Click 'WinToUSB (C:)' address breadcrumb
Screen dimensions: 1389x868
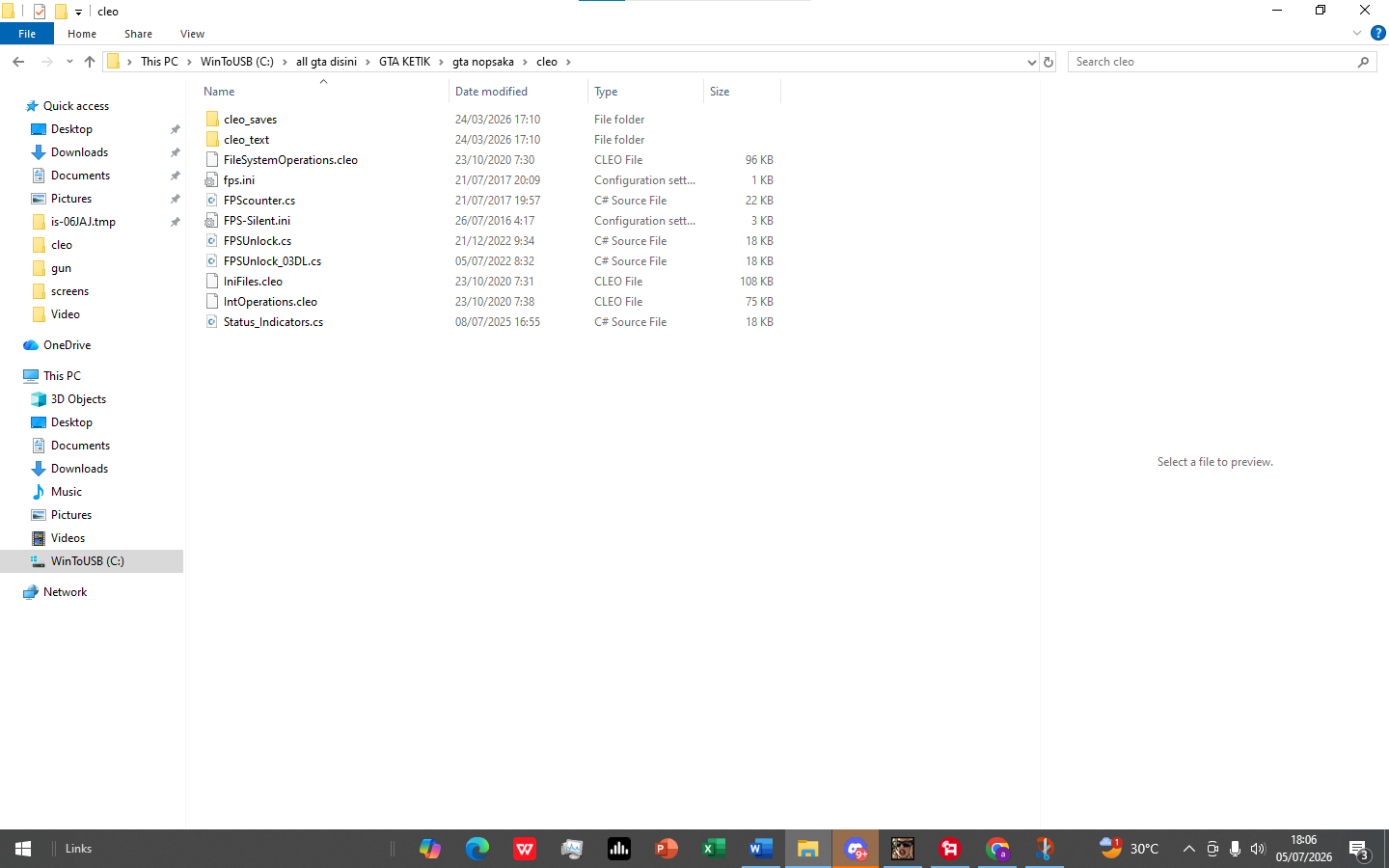click(x=237, y=62)
